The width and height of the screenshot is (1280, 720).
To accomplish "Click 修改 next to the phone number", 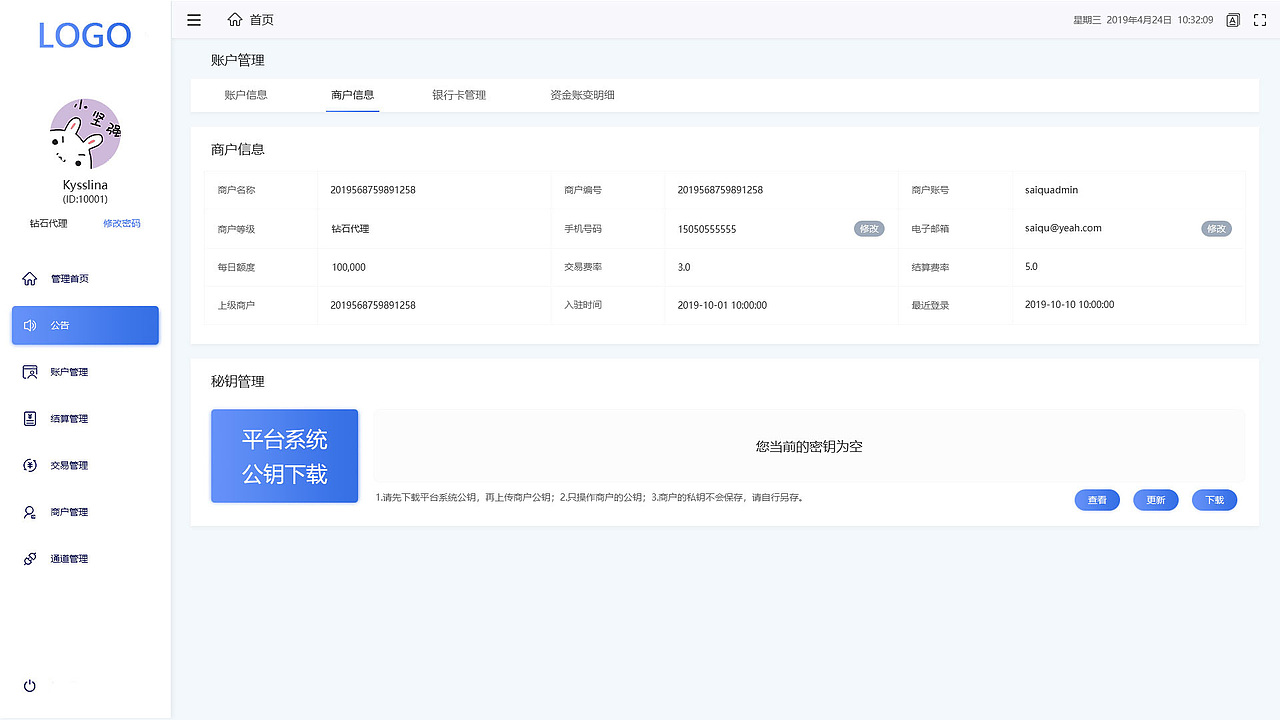I will pos(869,228).
